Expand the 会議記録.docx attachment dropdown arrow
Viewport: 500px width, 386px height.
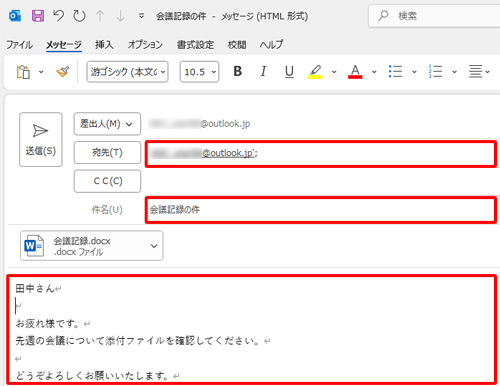pyautogui.click(x=154, y=246)
